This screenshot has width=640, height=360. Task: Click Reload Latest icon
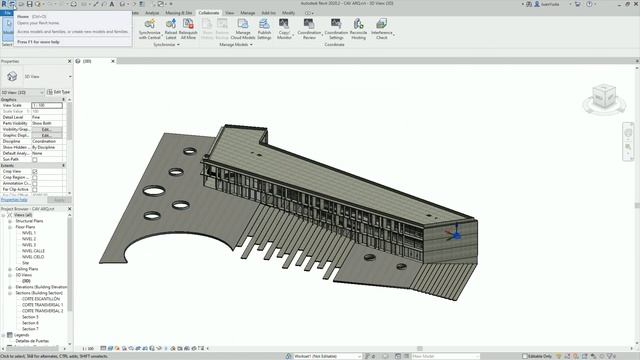coord(171,24)
